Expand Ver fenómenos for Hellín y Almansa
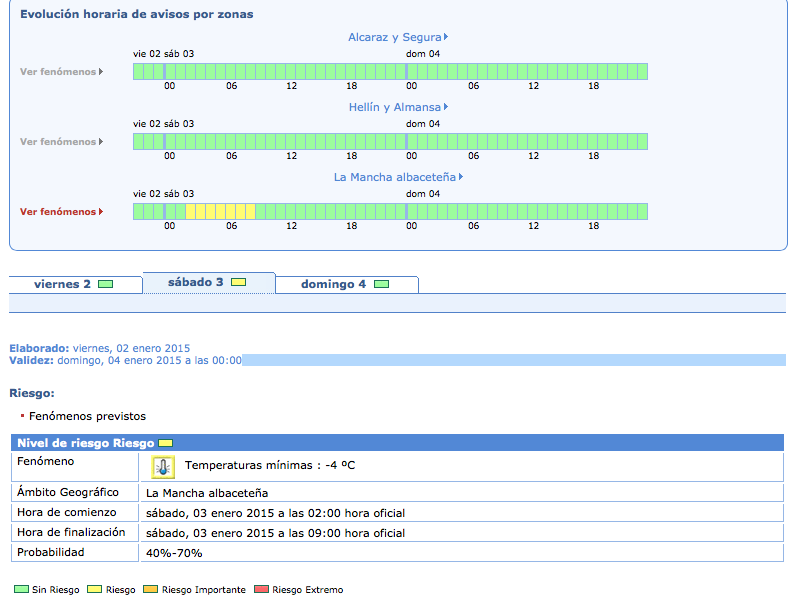This screenshot has width=796, height=600. coord(61,142)
